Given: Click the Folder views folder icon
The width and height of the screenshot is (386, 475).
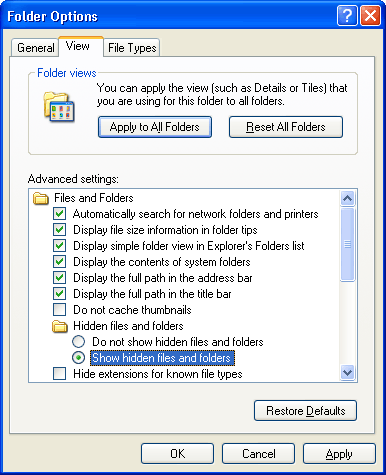Looking at the screenshot, I should pos(59,107).
